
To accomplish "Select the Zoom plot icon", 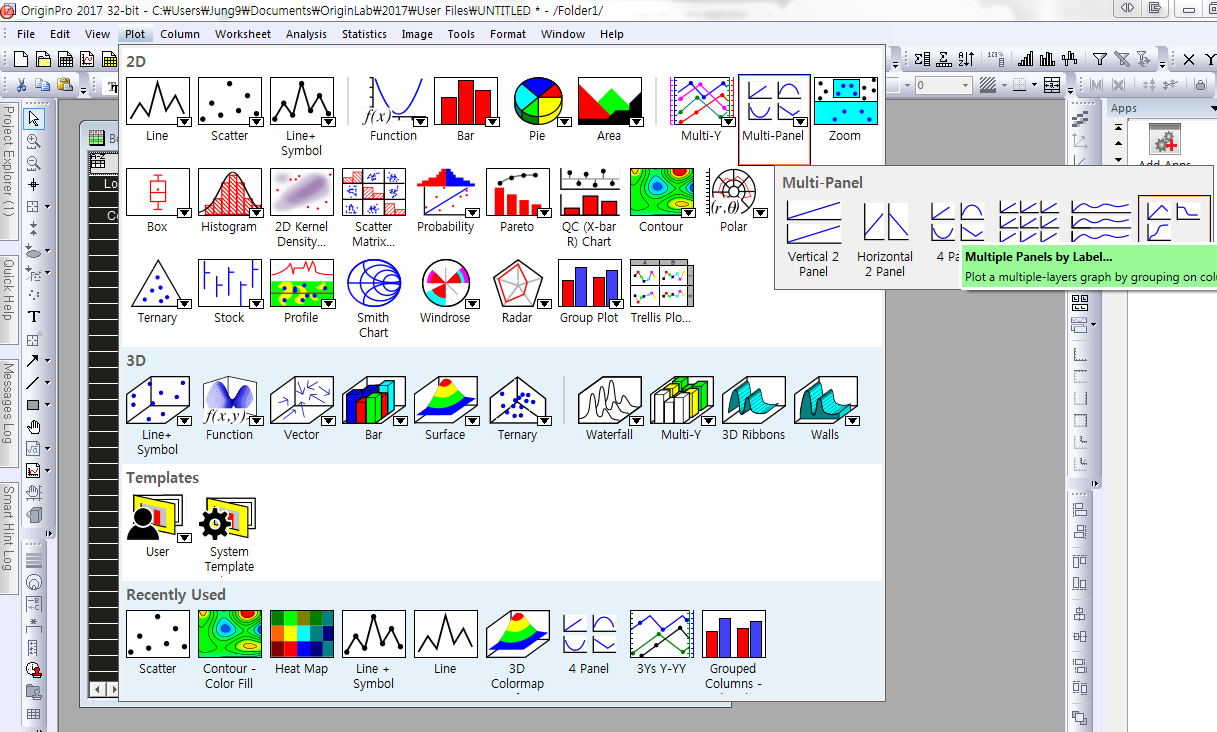I will coord(845,101).
